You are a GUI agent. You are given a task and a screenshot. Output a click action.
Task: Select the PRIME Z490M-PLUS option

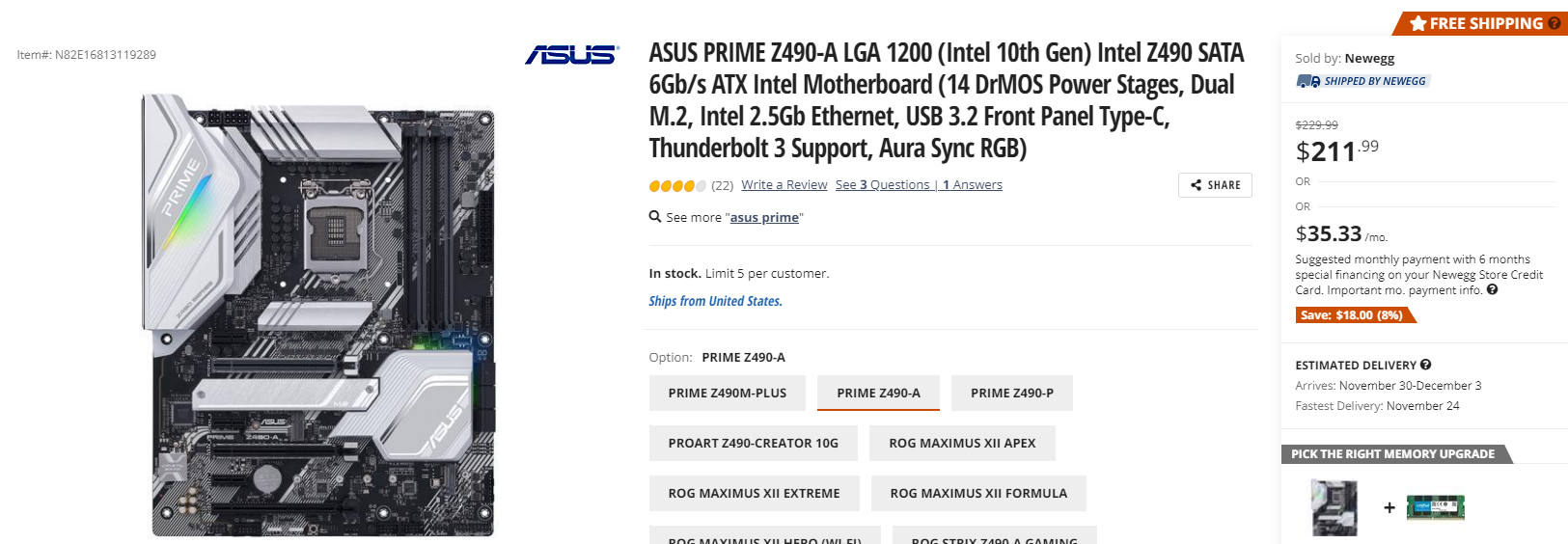tap(727, 393)
